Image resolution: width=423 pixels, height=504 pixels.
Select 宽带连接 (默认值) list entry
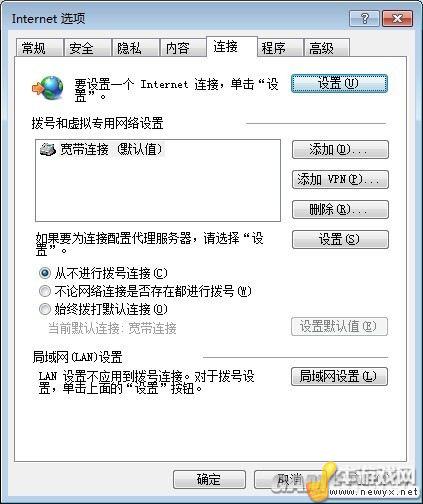[x=102, y=149]
